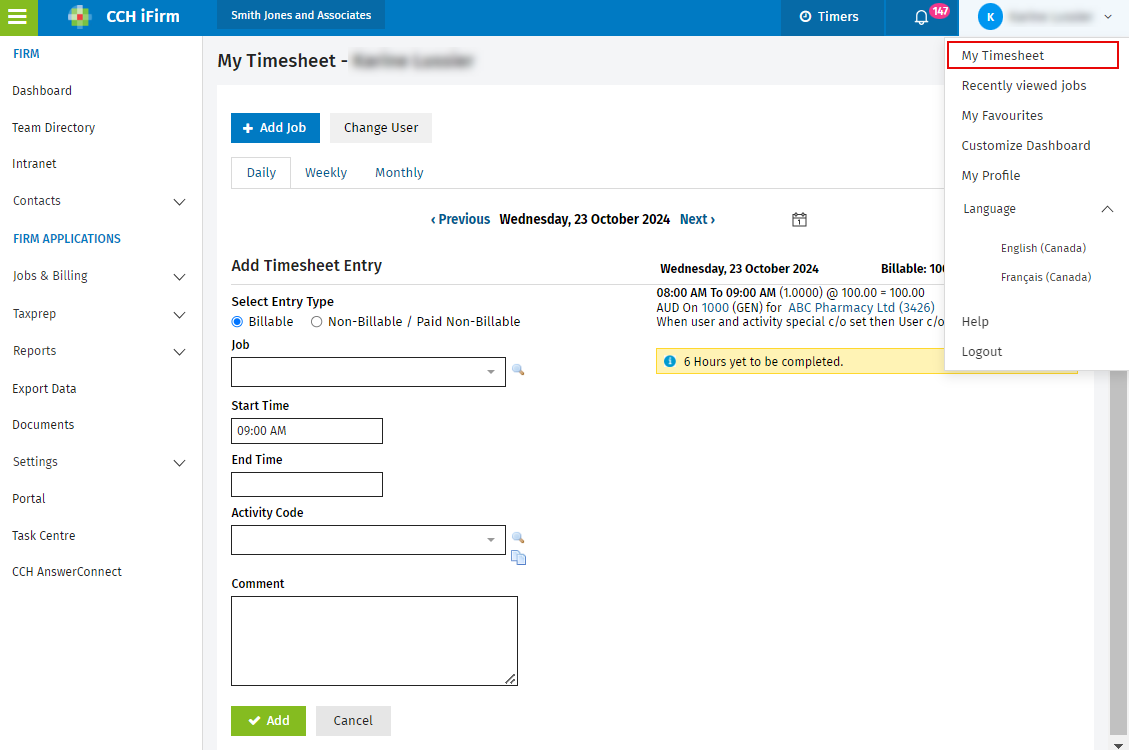Open Team Directory
This screenshot has height=750, width=1129.
tap(53, 128)
